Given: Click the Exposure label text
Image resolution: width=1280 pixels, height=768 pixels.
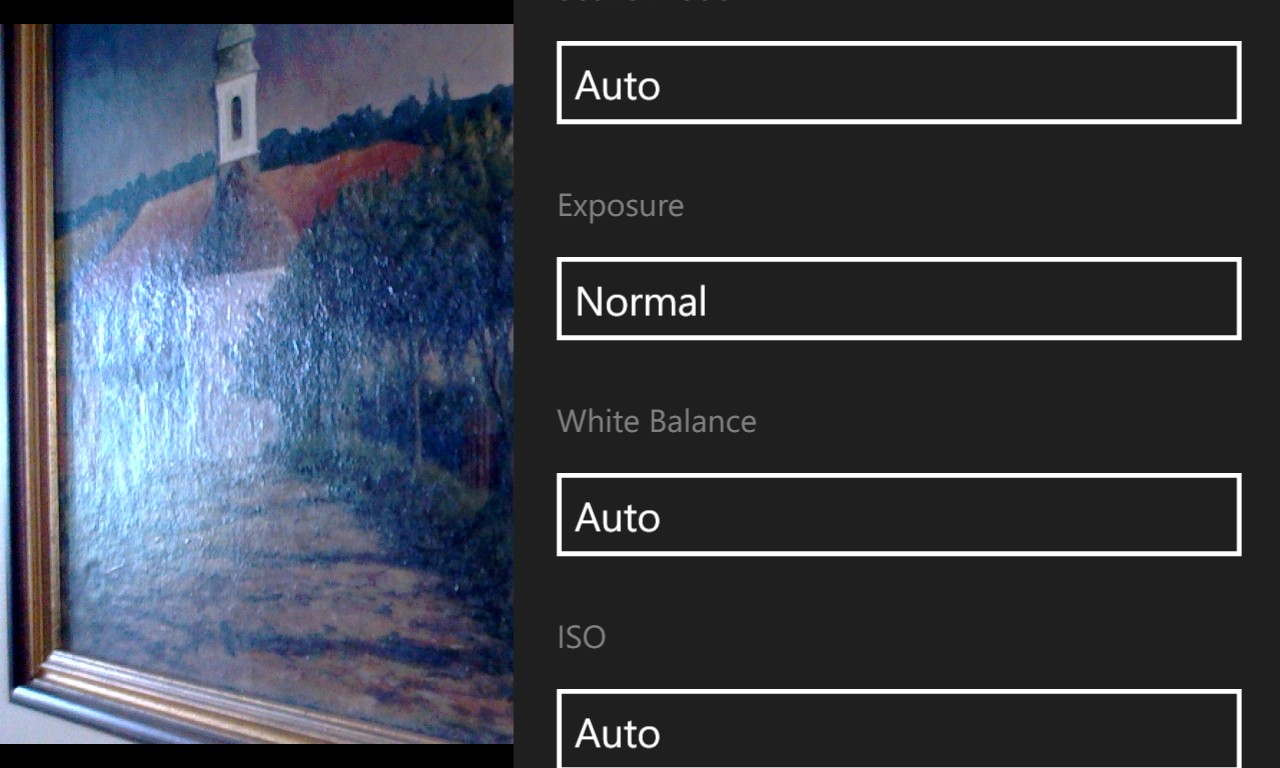Looking at the screenshot, I should coord(620,206).
